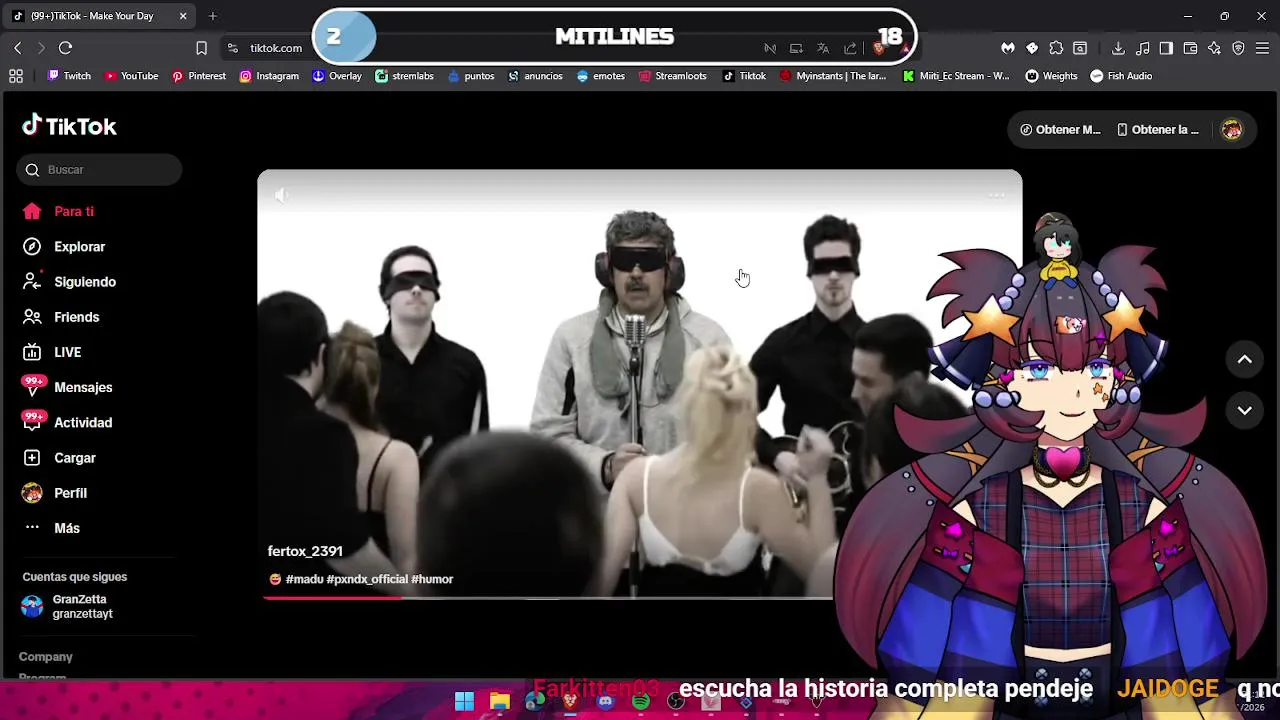This screenshot has width=1280, height=720.
Task: Click the Obtener la ... app button
Action: coord(1158,130)
